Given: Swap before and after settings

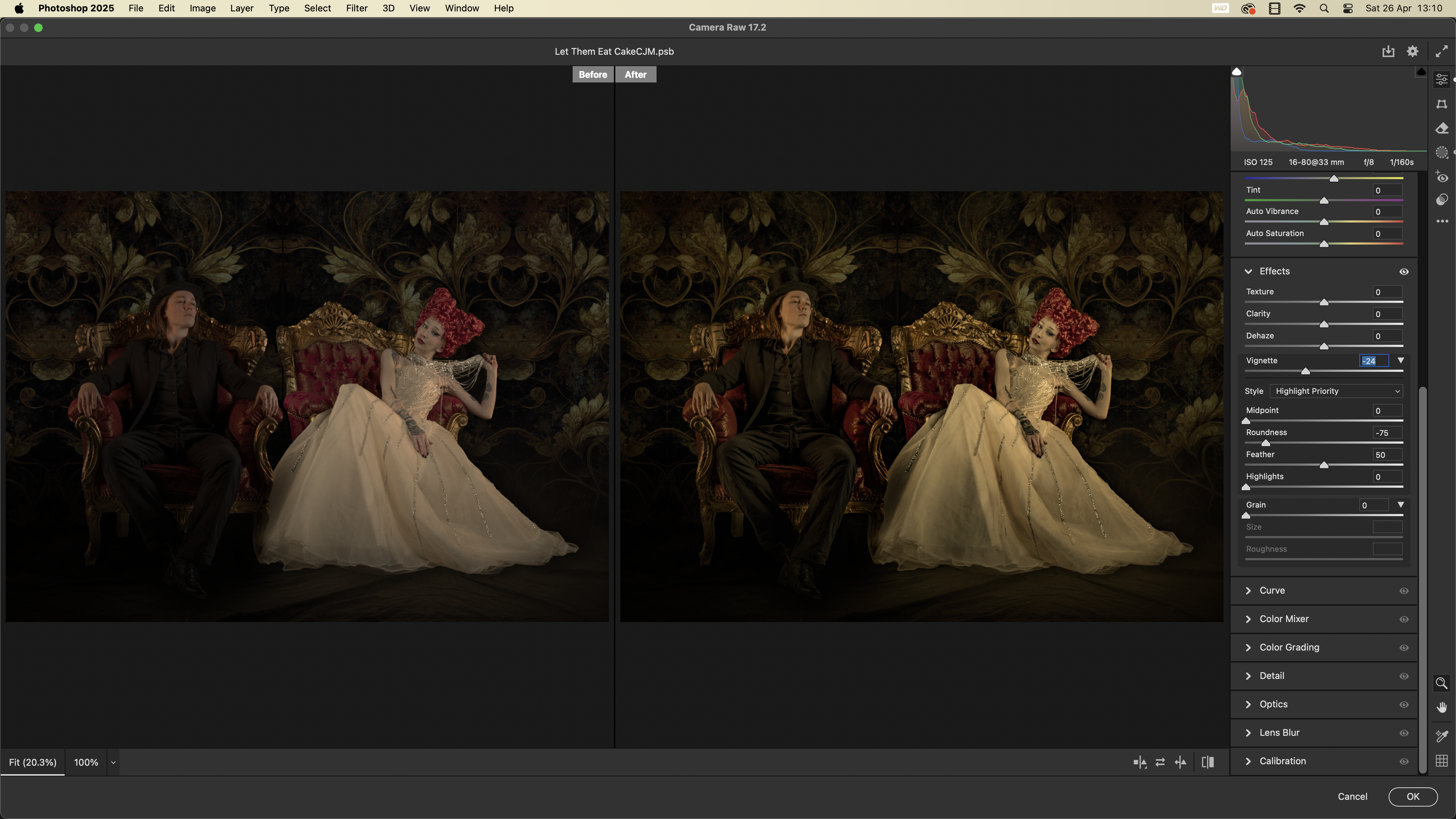Looking at the screenshot, I should 1160,762.
